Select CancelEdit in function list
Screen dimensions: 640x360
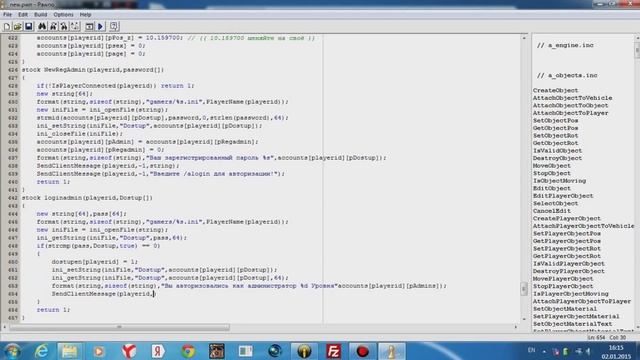click(x=551, y=211)
